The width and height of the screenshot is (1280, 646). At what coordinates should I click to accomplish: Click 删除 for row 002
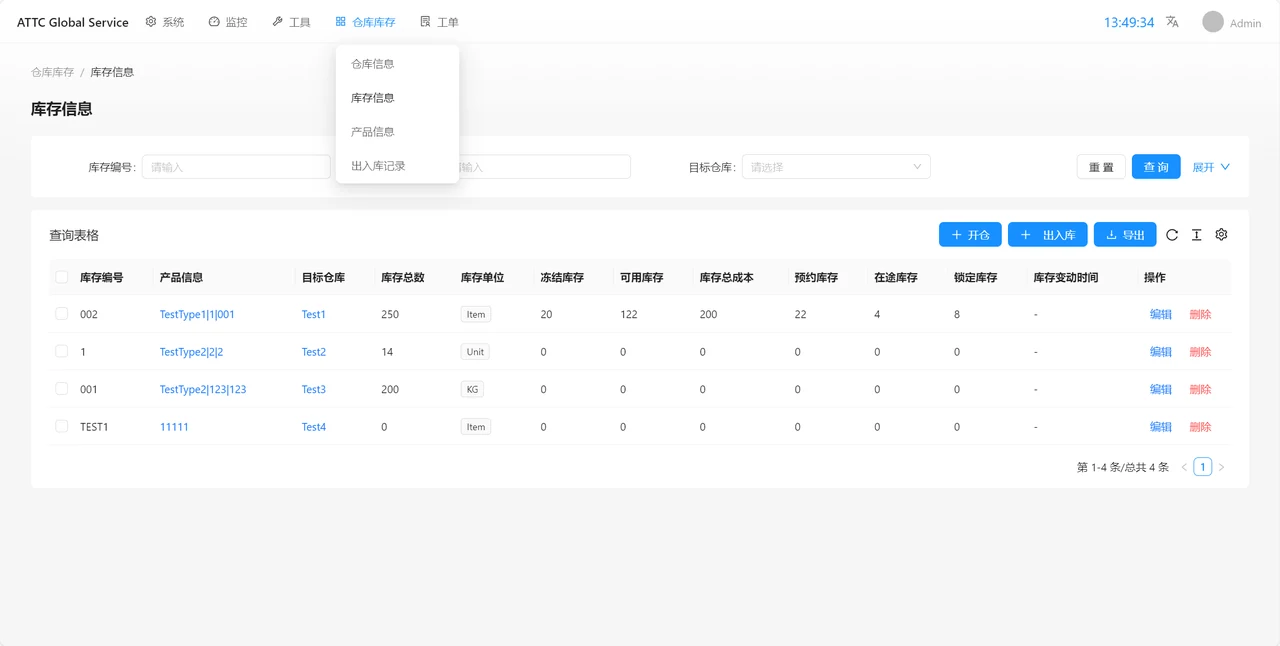click(1200, 314)
